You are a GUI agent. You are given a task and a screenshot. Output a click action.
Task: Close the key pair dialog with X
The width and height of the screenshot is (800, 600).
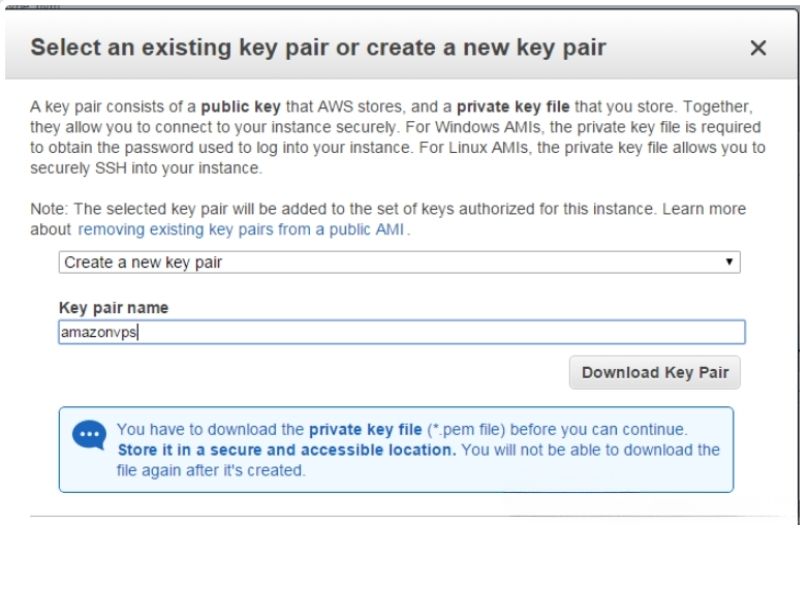click(758, 48)
